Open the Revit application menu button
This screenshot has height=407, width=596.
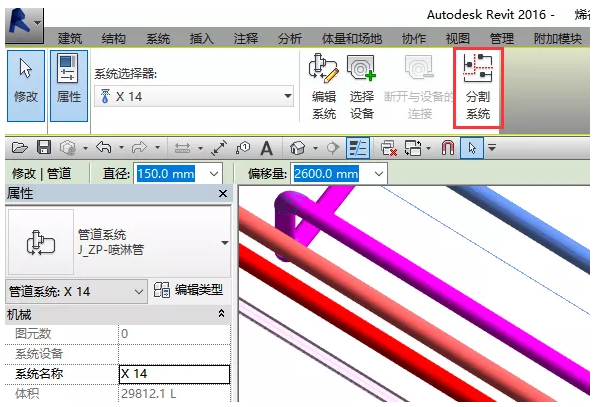(x=24, y=25)
